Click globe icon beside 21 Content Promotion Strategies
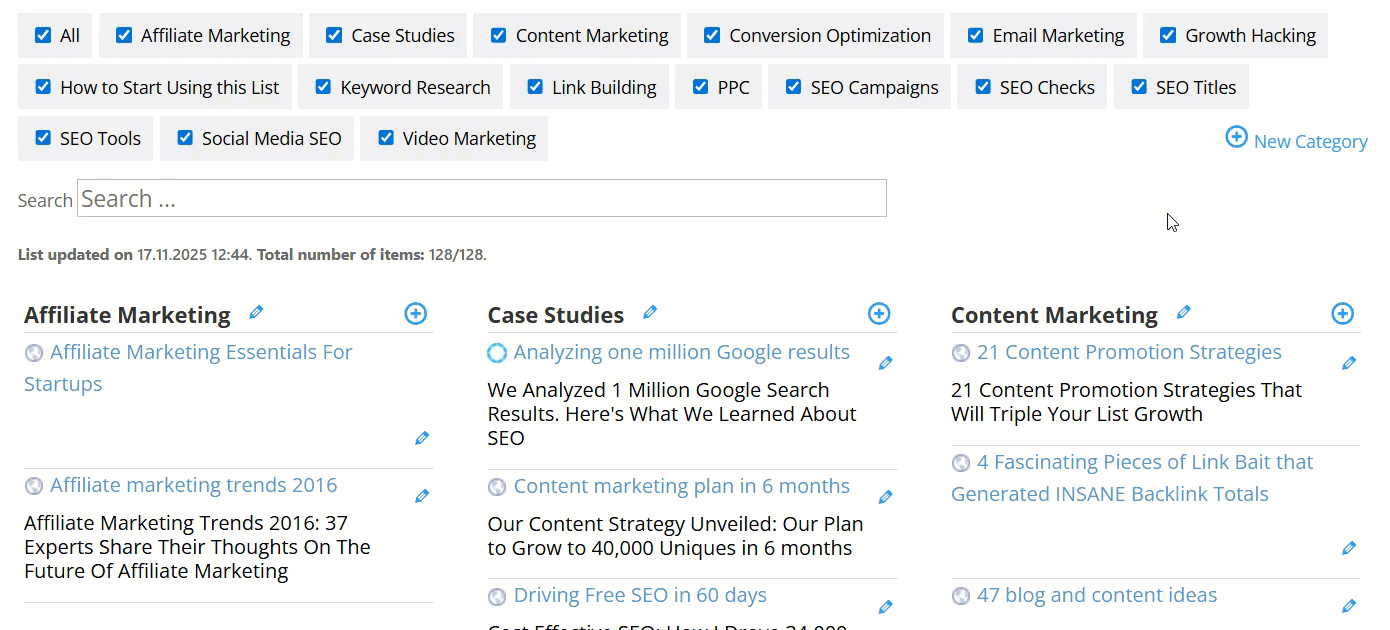Viewport: 1390px width, 630px height. [961, 353]
